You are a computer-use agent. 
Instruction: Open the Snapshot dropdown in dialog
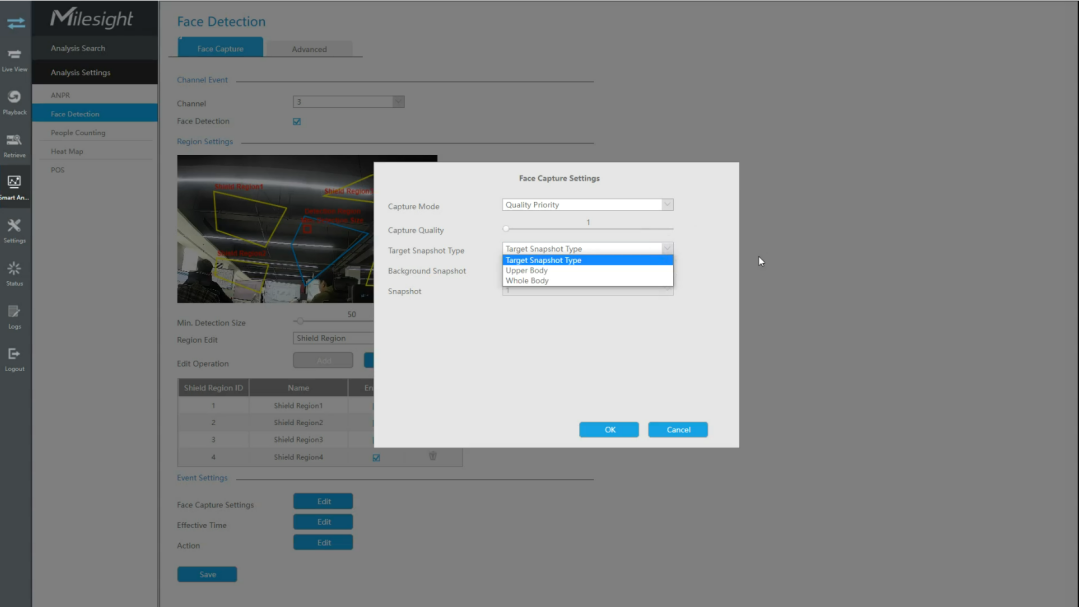(x=588, y=291)
